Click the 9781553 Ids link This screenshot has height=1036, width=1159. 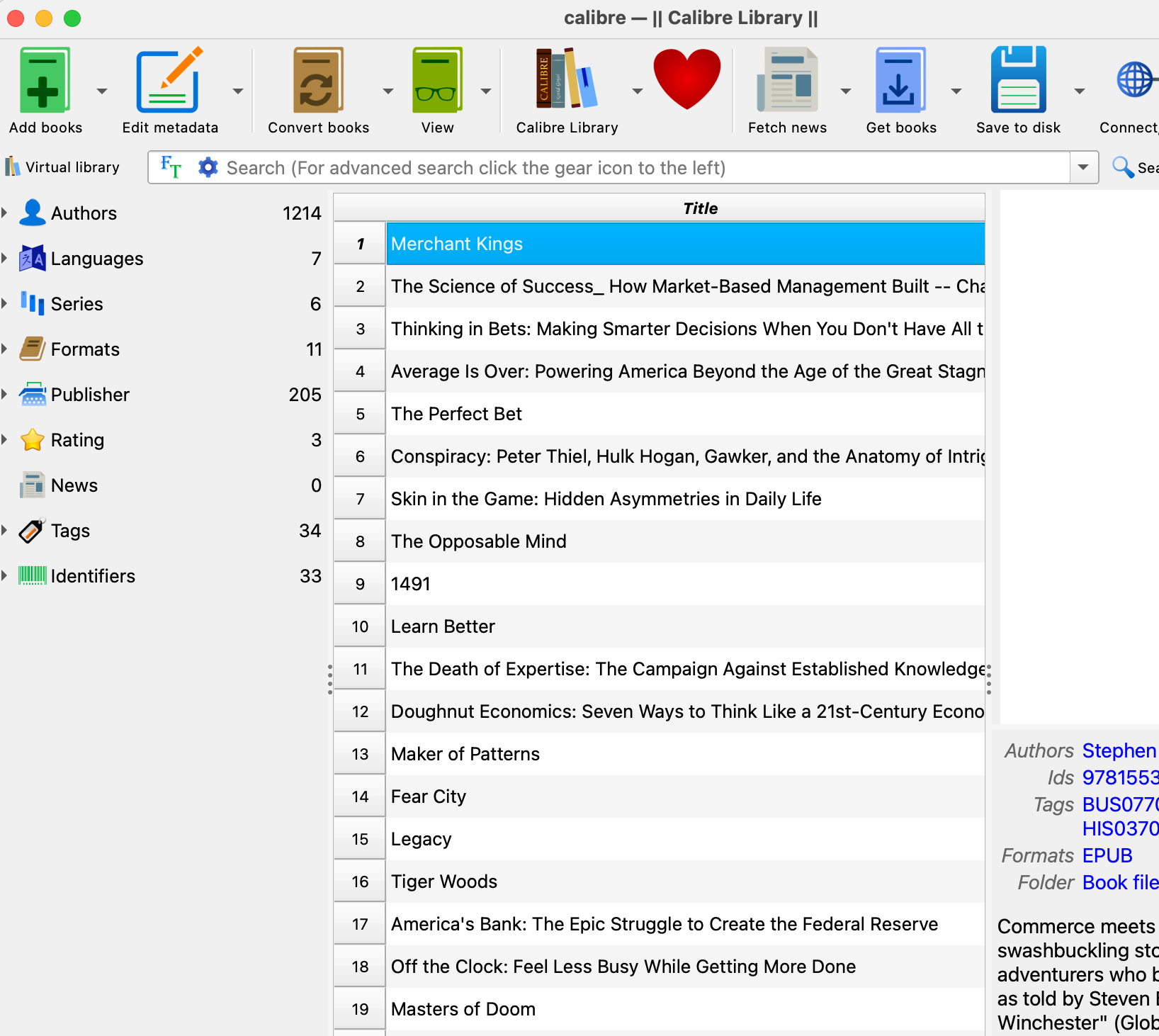tap(1120, 777)
